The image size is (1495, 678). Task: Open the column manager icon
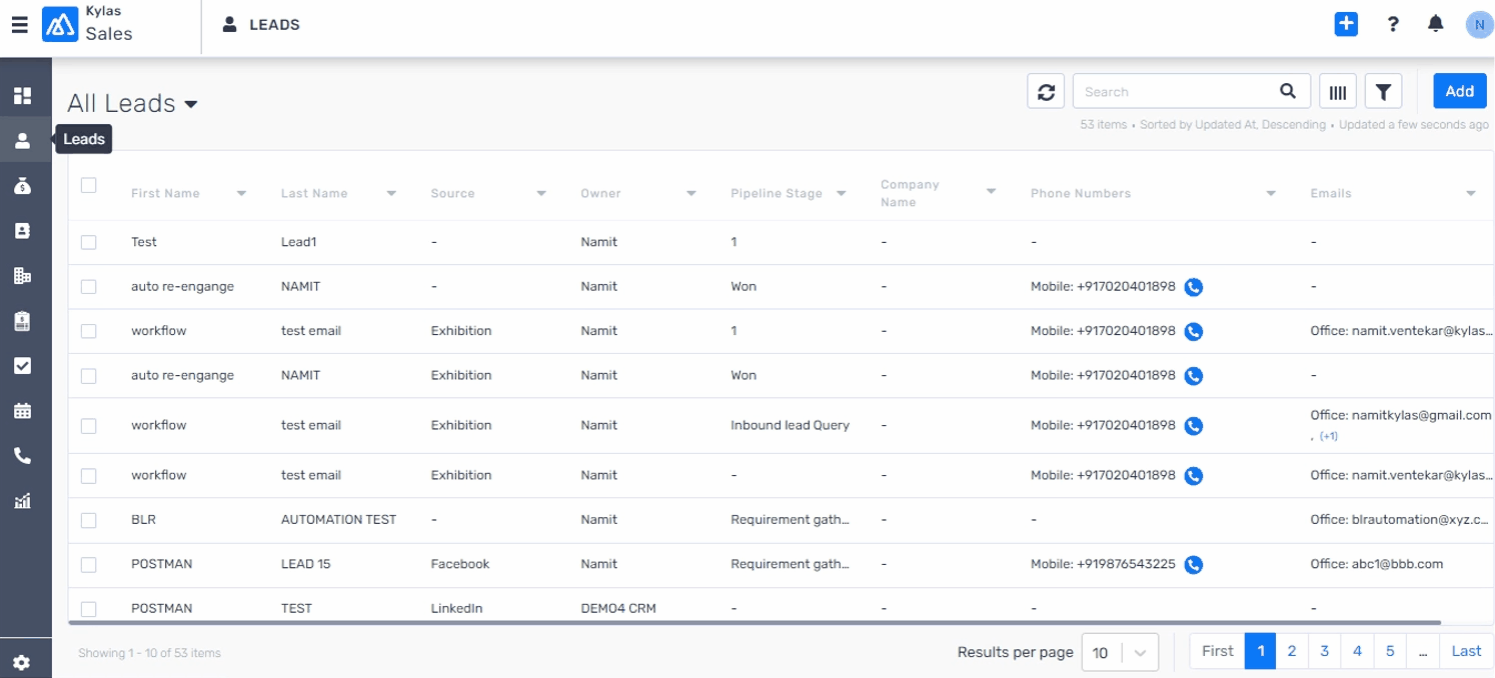pos(1338,92)
